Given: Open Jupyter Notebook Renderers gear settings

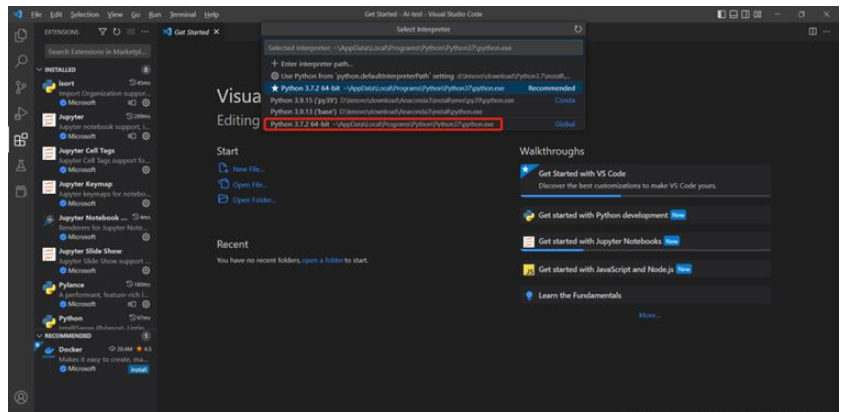Looking at the screenshot, I should (146, 236).
